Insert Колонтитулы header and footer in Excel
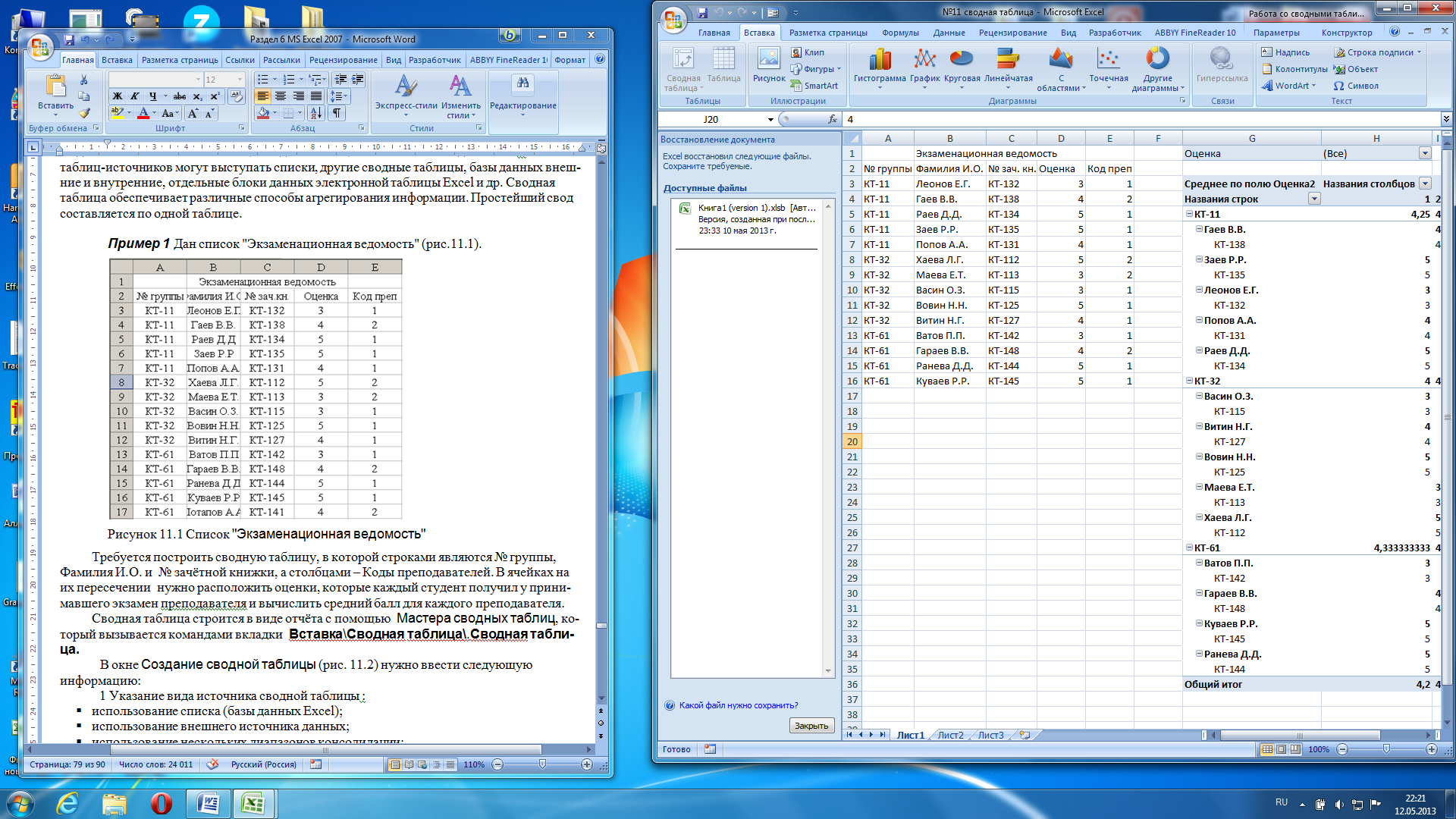The image size is (1456, 819). click(x=1294, y=69)
